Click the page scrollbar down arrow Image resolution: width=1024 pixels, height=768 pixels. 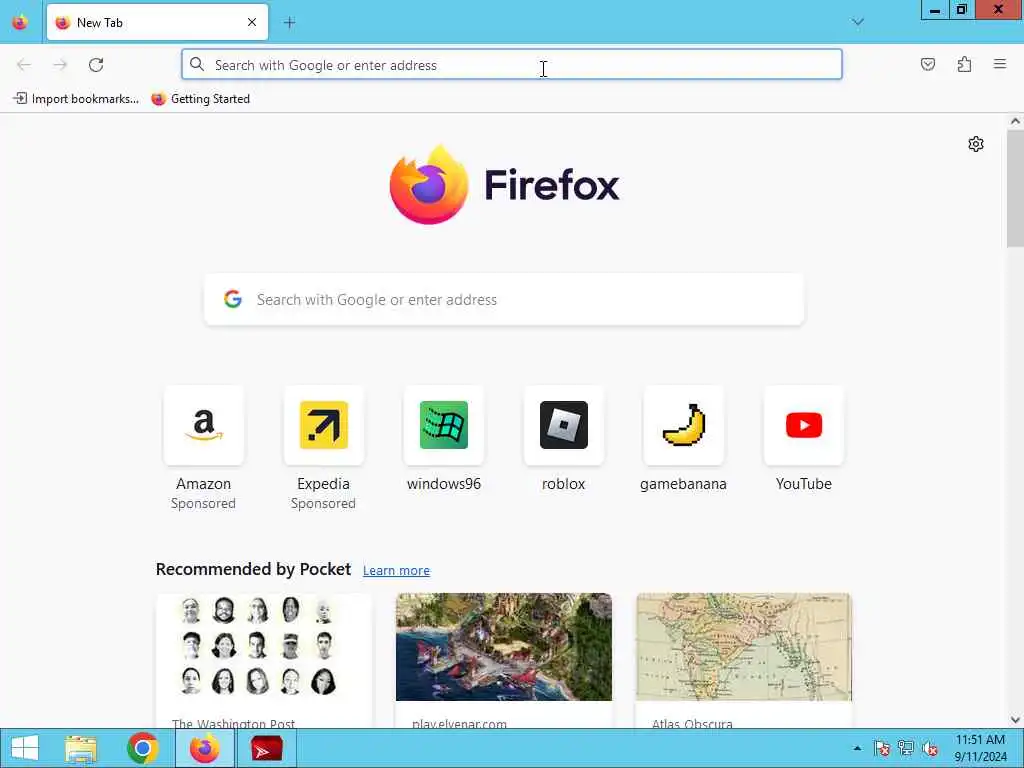(1015, 720)
